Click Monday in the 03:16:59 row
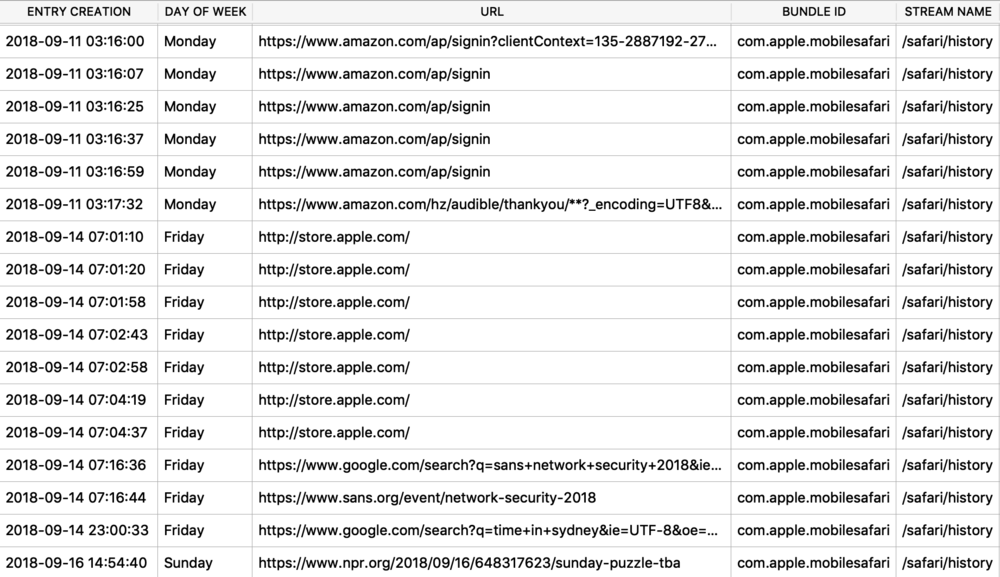Viewport: 1000px width, 577px height. coord(190,172)
